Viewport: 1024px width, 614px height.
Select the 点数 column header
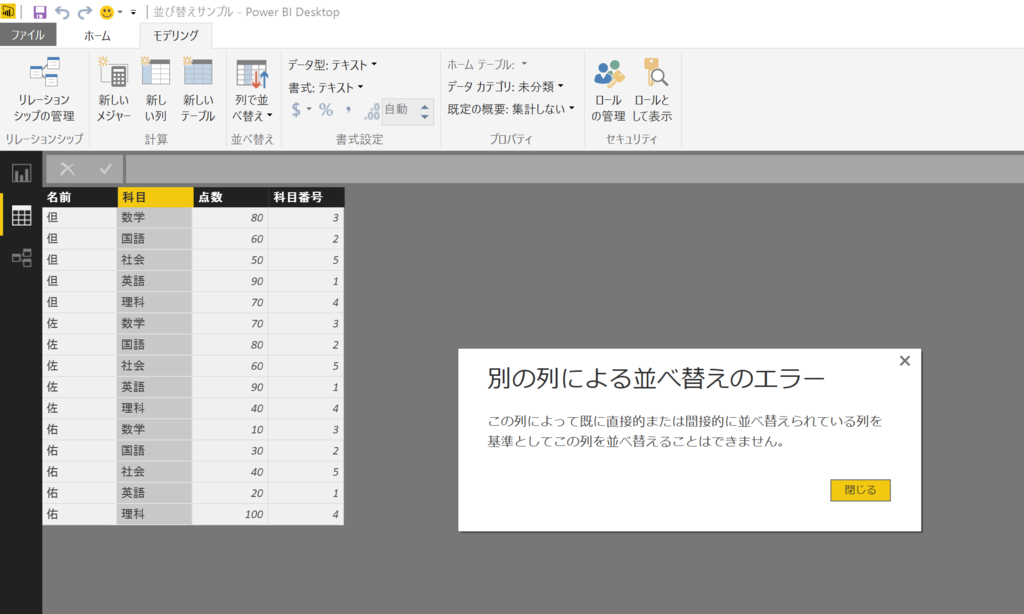pyautogui.click(x=231, y=197)
